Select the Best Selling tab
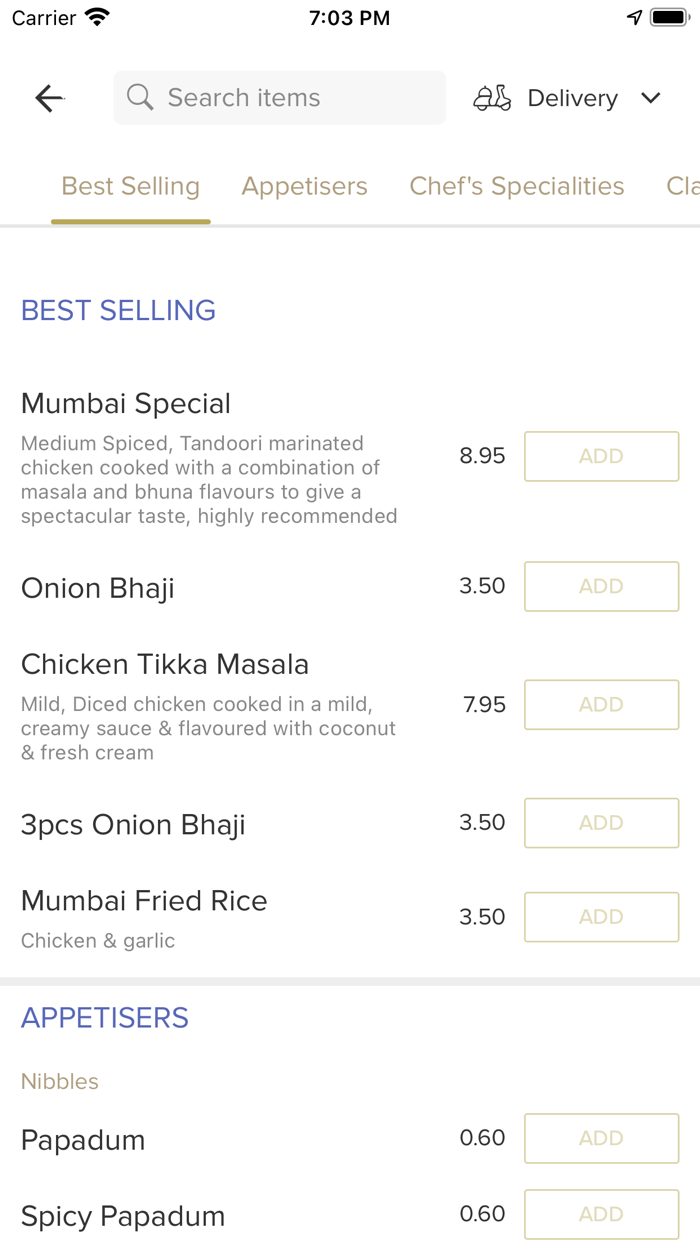700x1244 pixels. (130, 185)
